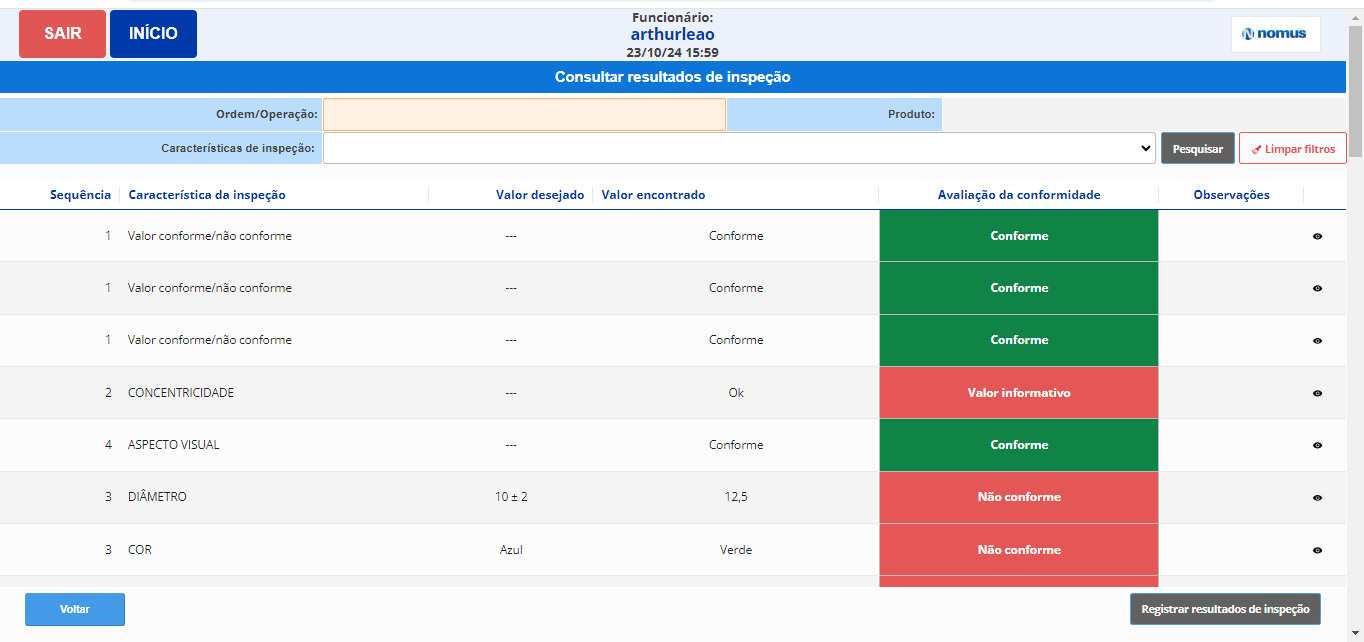Click the Produto label

[911, 114]
